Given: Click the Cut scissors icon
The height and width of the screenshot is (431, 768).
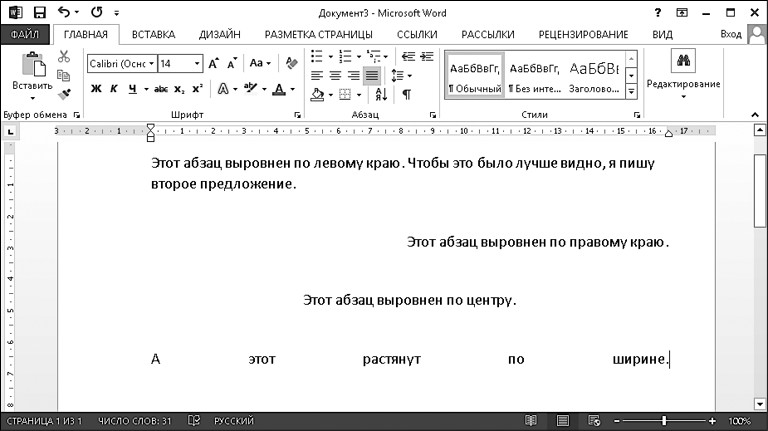Looking at the screenshot, I should coord(64,56).
